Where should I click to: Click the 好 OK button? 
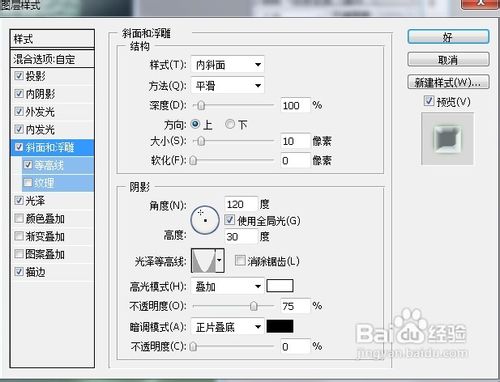click(448, 37)
